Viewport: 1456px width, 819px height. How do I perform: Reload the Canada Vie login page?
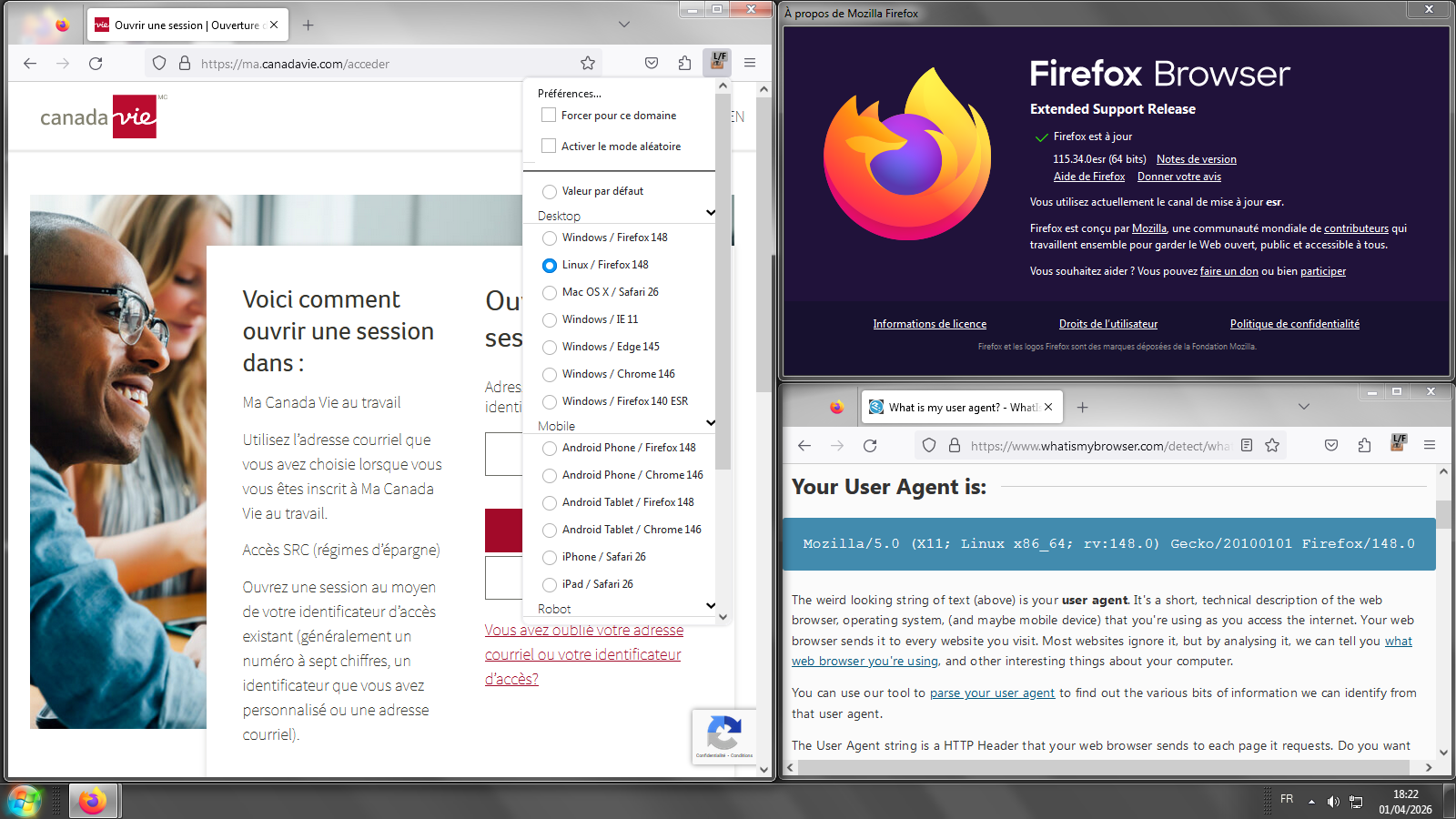tap(96, 63)
